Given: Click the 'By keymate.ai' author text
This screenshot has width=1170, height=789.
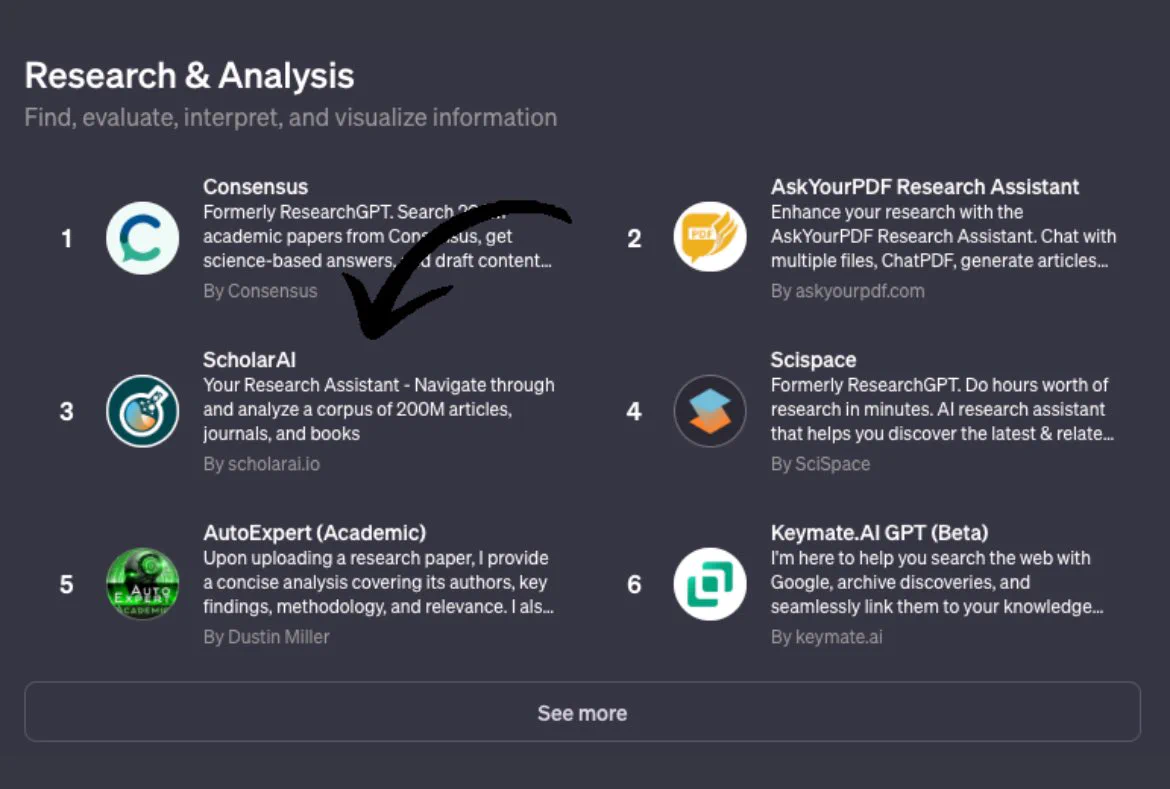Looking at the screenshot, I should tap(827, 637).
